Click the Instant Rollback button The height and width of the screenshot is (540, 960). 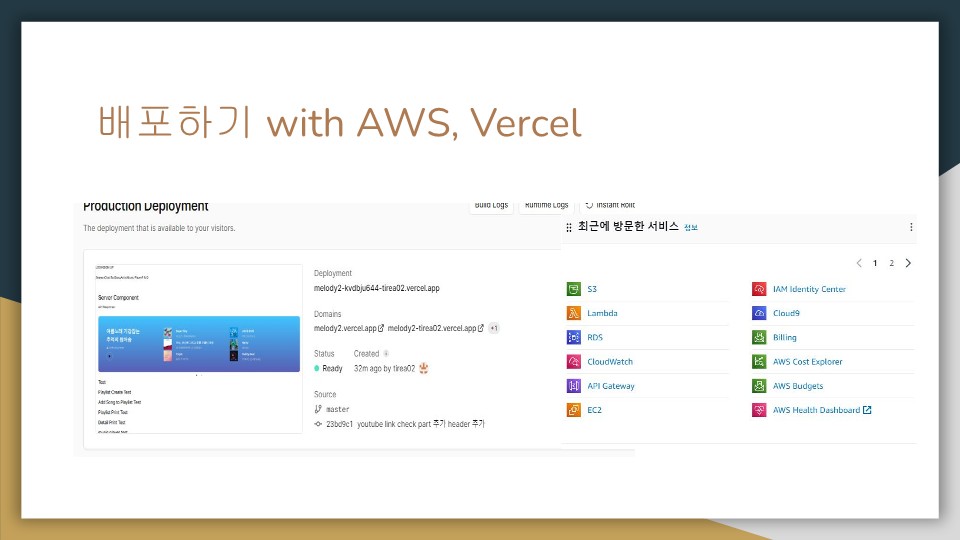coord(610,206)
